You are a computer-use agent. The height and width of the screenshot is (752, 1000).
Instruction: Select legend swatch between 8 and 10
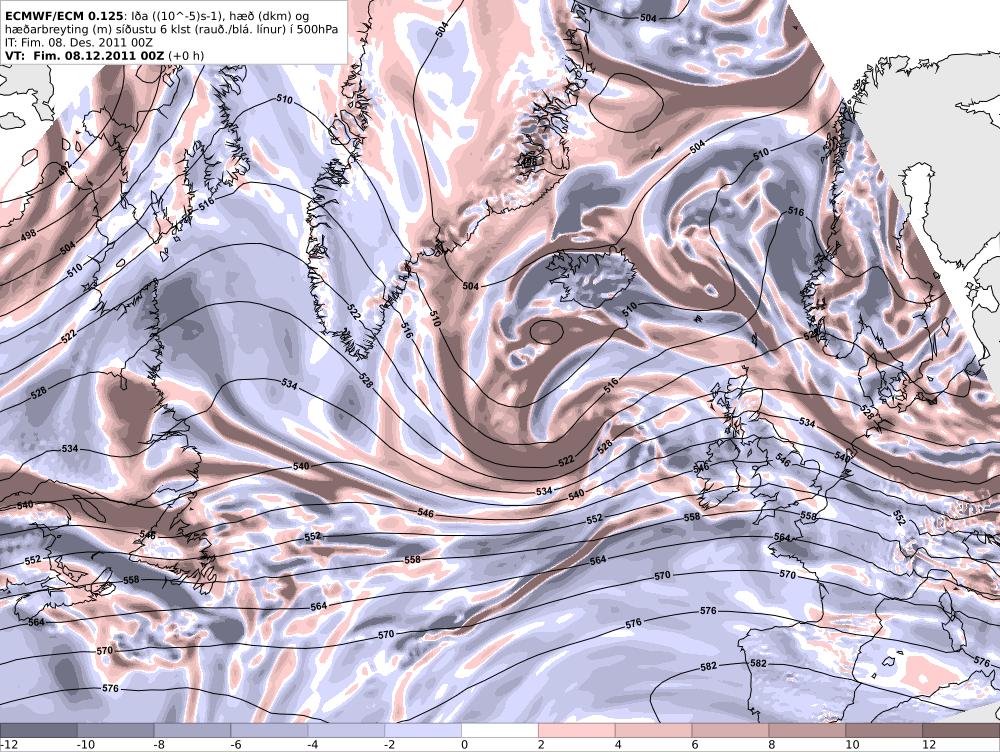(x=807, y=730)
